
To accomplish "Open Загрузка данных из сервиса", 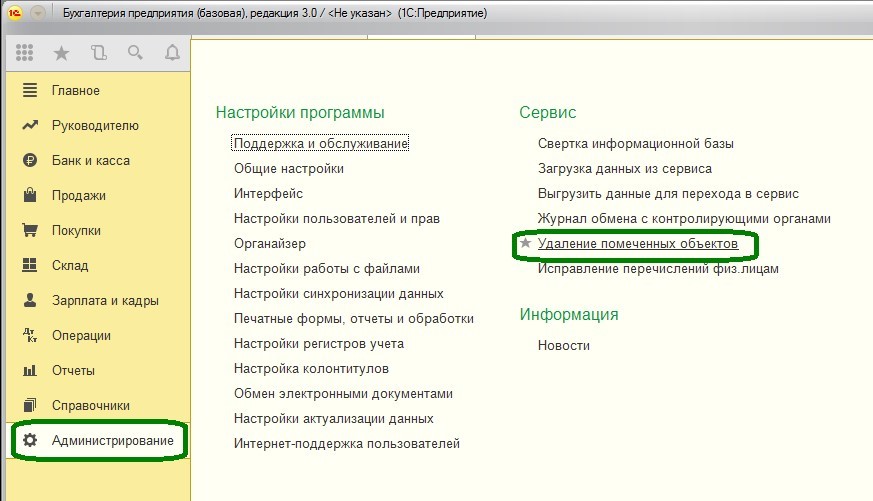I will coord(625,168).
